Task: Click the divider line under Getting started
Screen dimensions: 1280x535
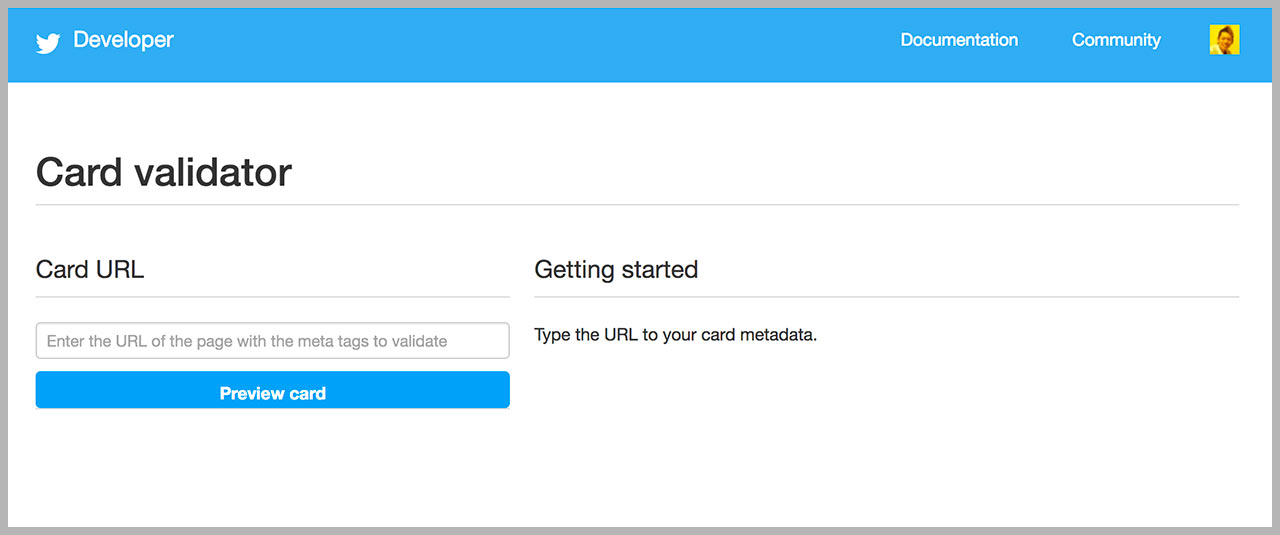Action: coord(886,297)
